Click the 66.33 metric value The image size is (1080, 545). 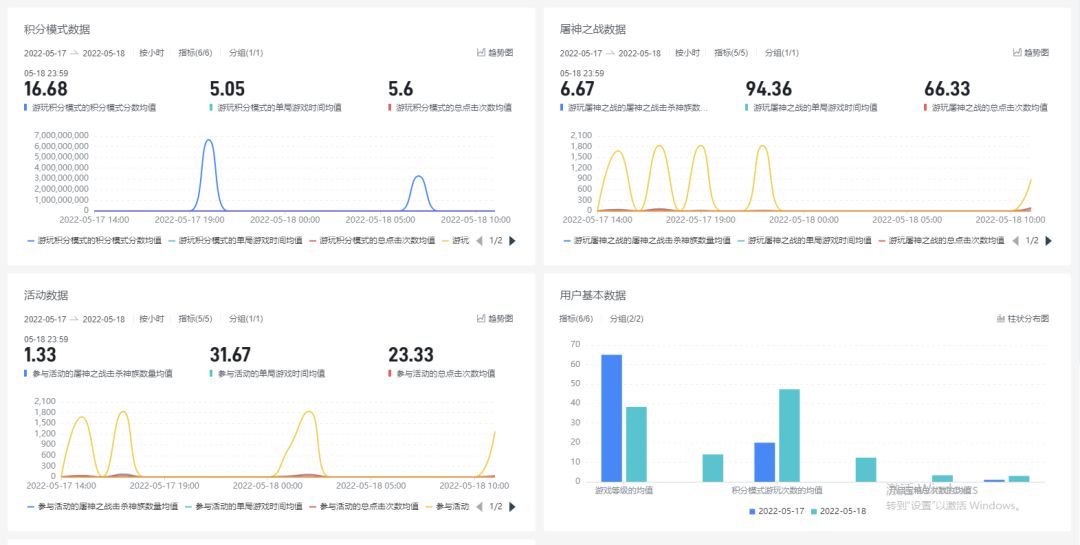click(x=947, y=89)
